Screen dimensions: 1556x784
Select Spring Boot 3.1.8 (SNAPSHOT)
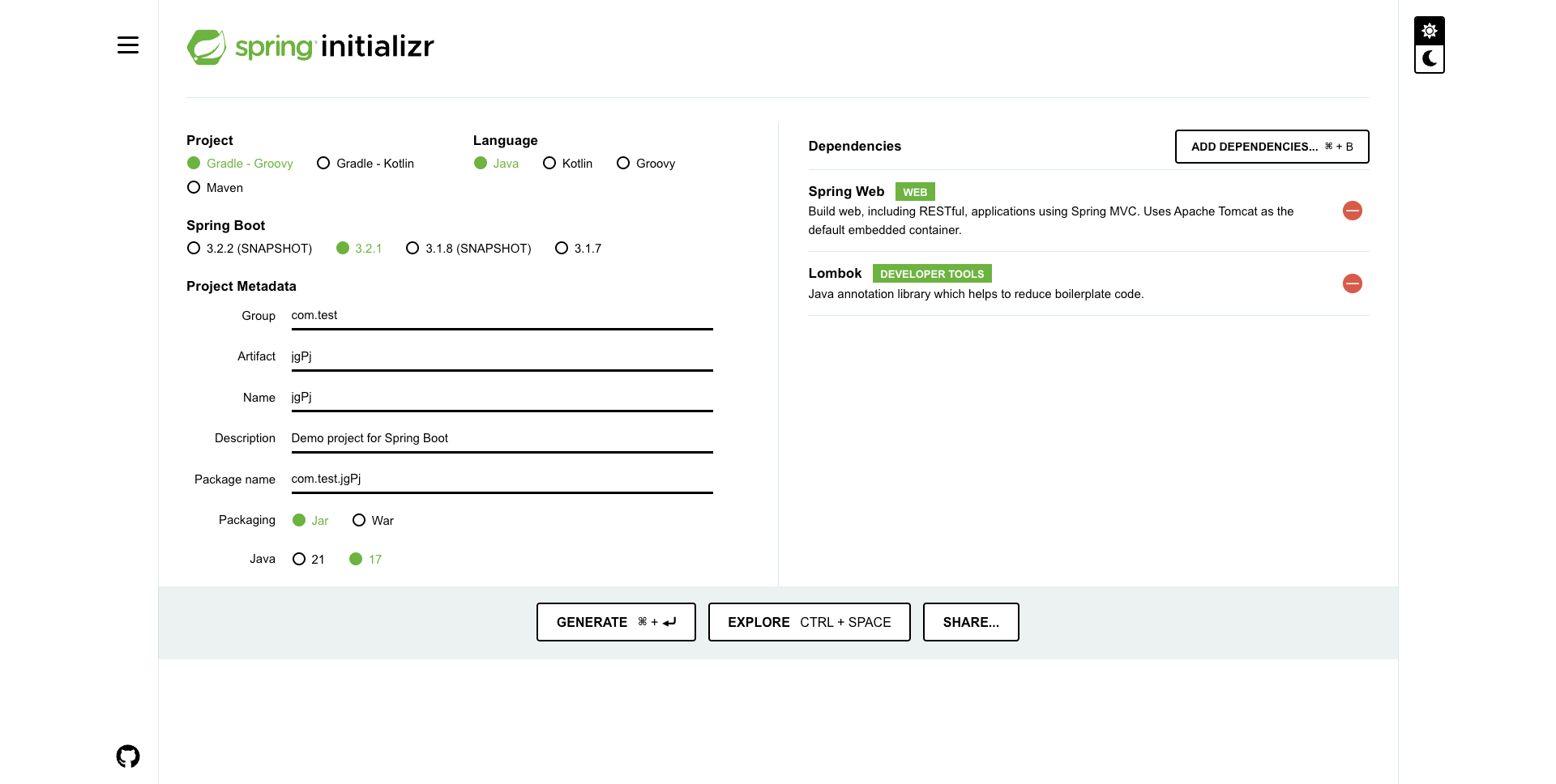point(468,249)
